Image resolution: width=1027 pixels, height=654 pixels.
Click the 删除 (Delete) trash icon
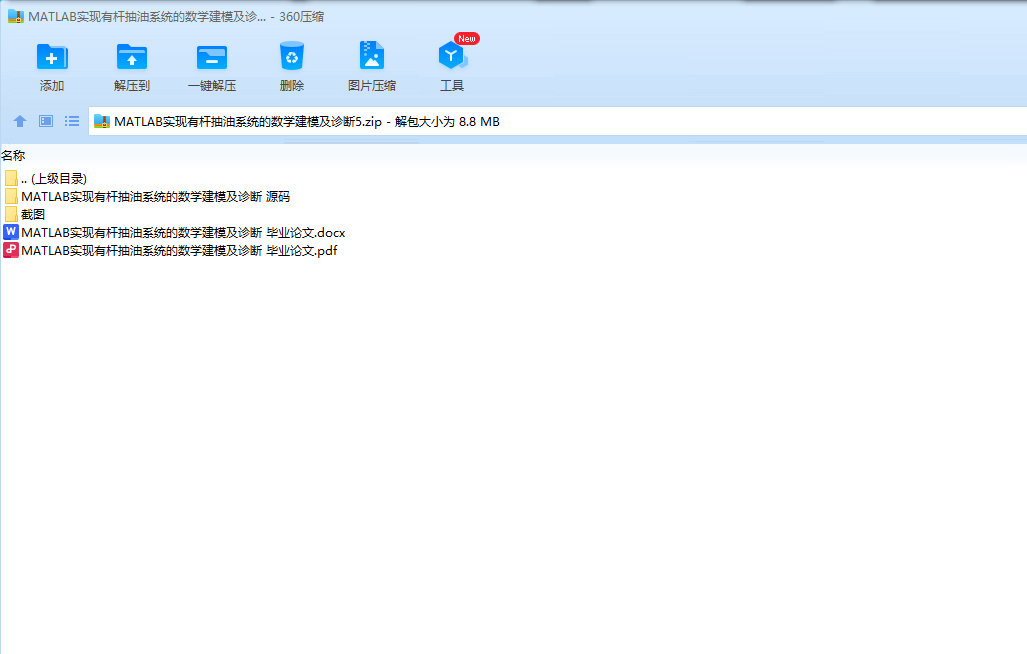(291, 56)
